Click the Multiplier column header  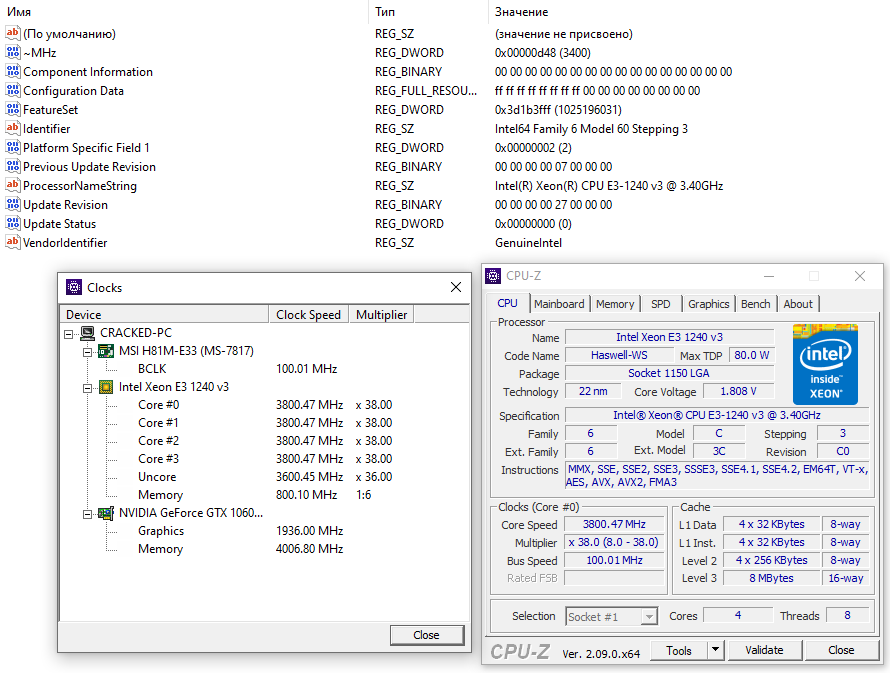pos(381,314)
